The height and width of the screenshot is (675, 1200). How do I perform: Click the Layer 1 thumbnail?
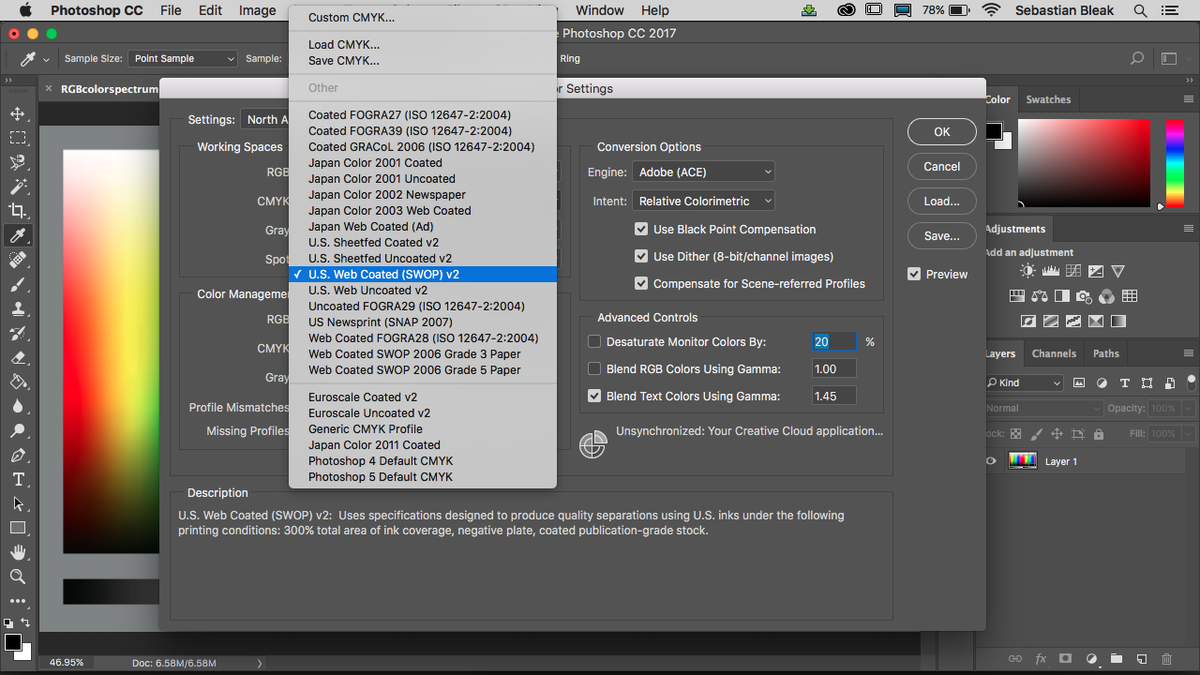point(1022,460)
